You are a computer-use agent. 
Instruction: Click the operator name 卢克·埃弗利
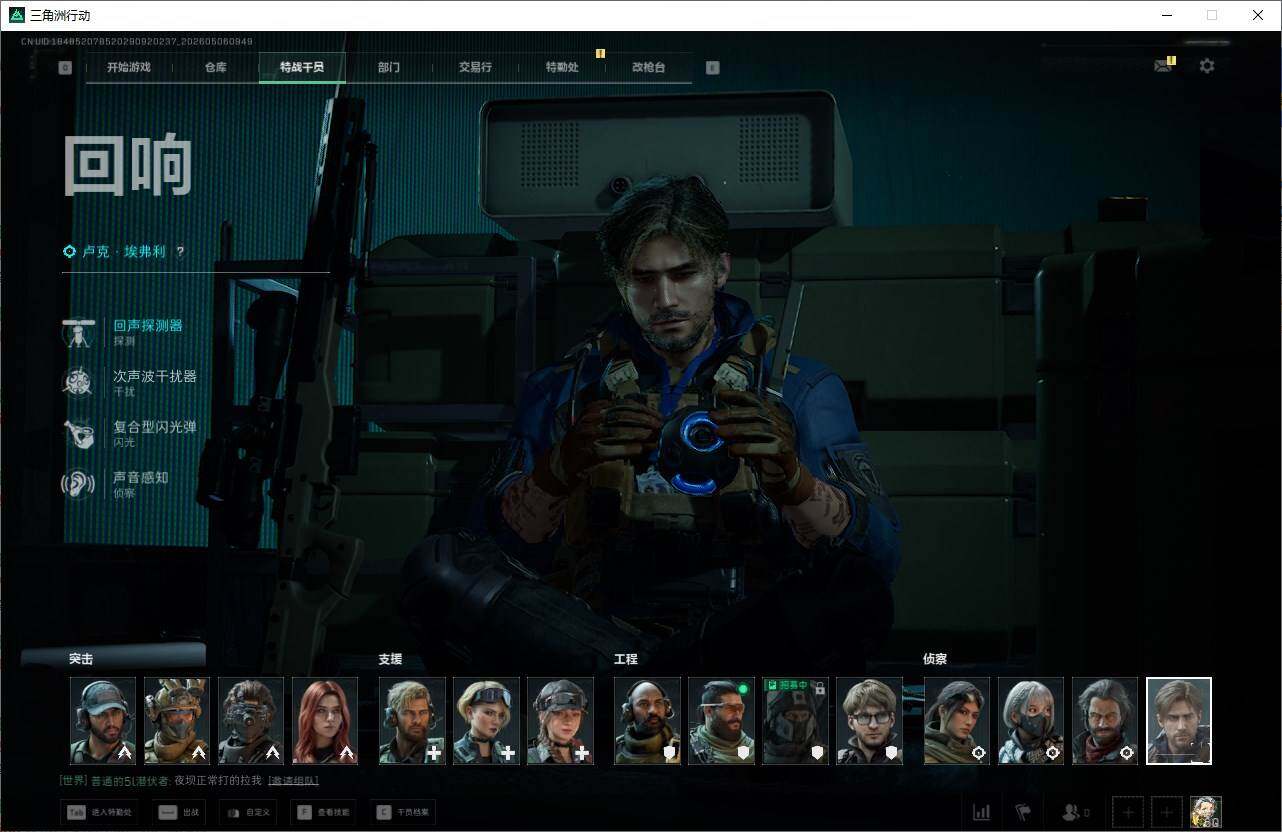click(124, 252)
